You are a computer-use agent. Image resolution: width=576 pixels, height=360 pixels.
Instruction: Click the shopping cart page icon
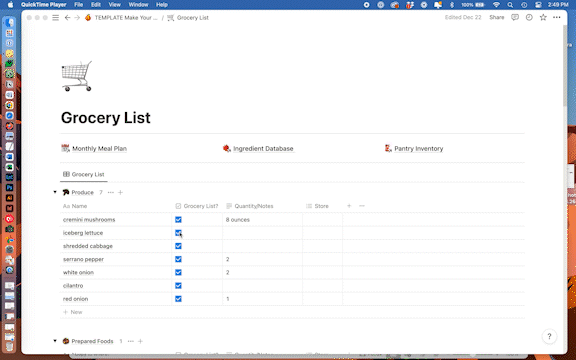(77, 76)
